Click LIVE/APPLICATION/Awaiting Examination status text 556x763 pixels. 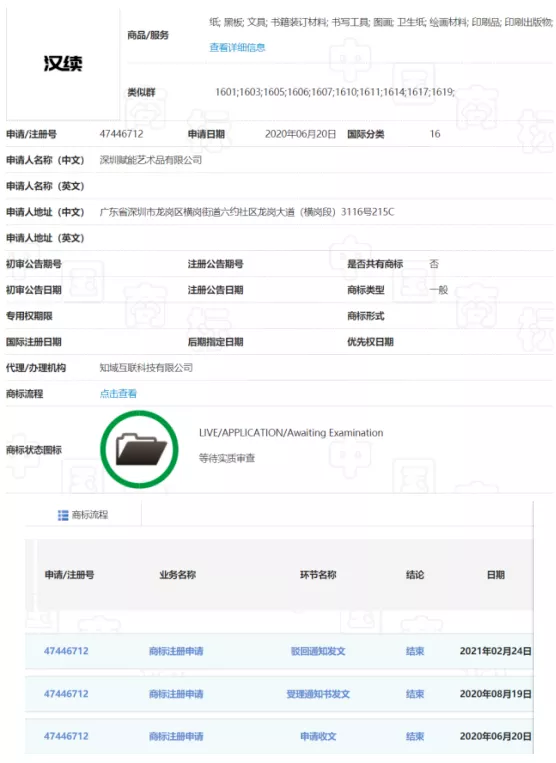pos(291,433)
